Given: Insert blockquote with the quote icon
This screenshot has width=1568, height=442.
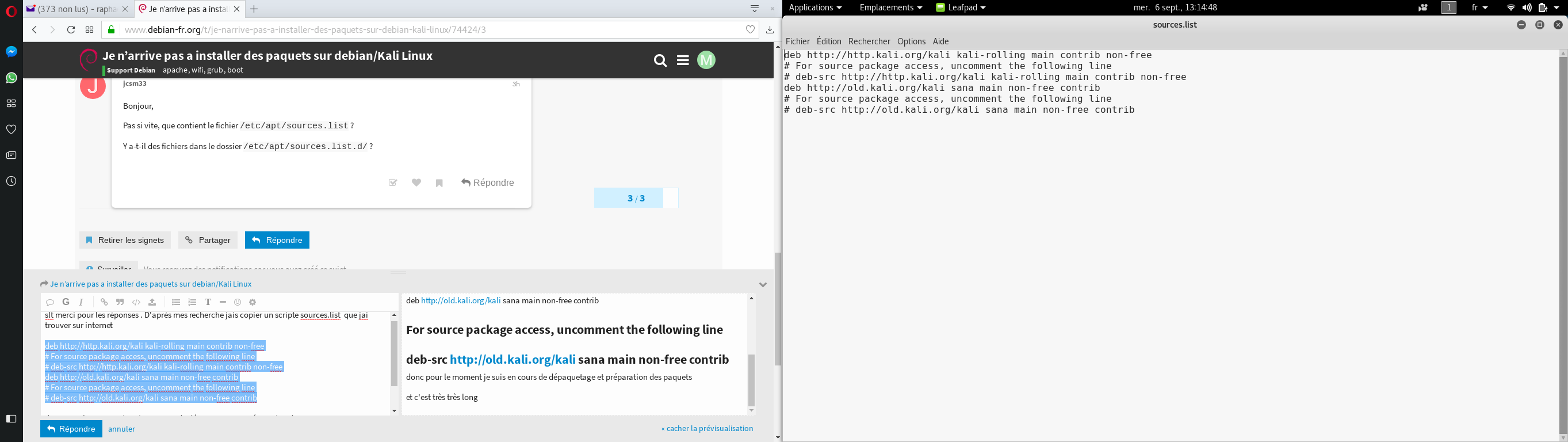Looking at the screenshot, I should pyautogui.click(x=120, y=303).
